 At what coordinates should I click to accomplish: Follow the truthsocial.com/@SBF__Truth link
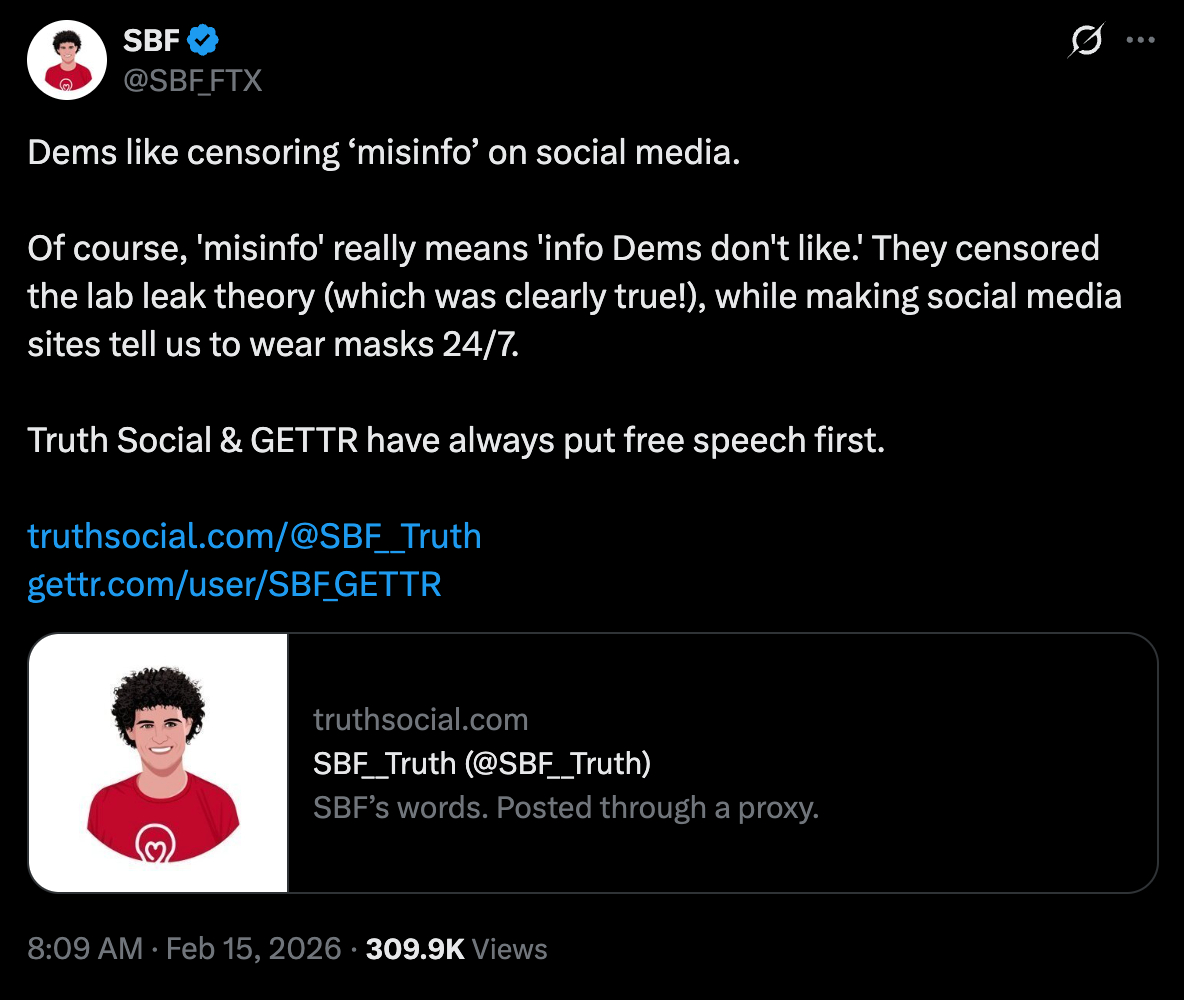254,536
